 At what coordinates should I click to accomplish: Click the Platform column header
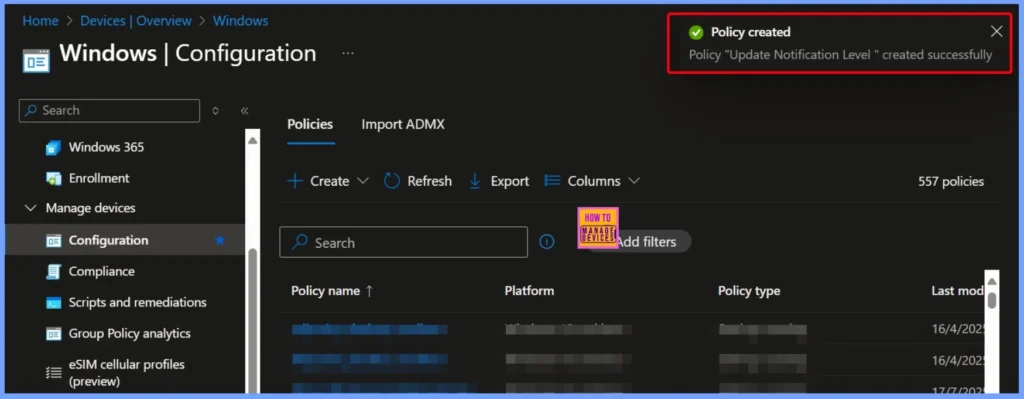529,291
